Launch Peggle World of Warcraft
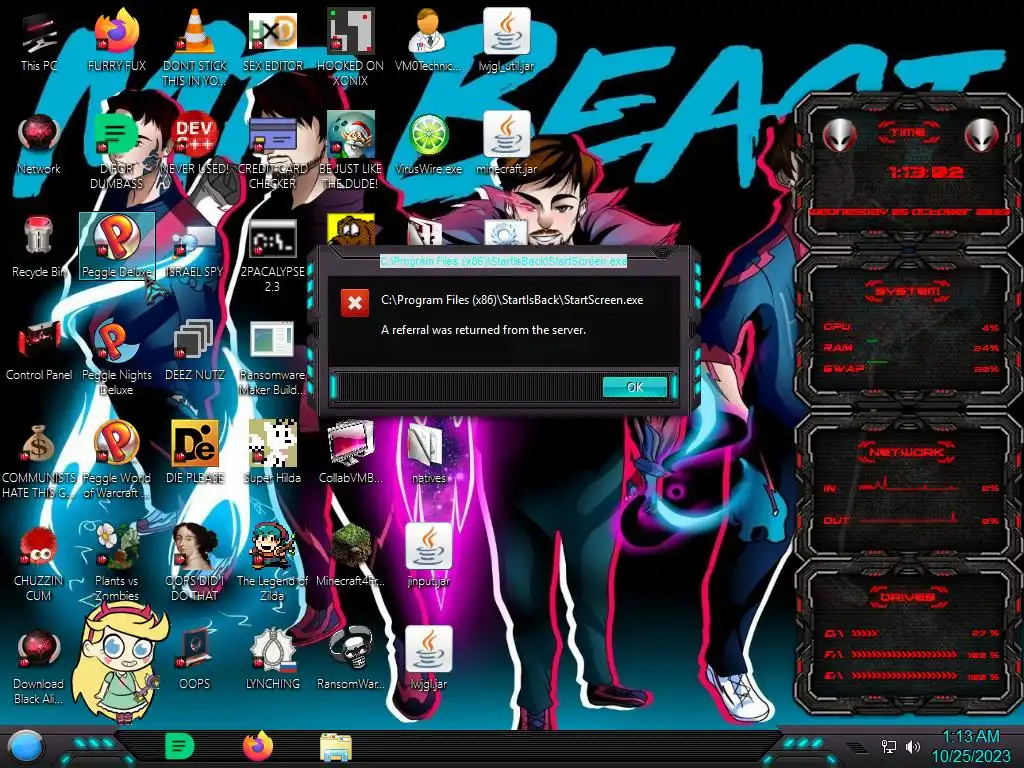The width and height of the screenshot is (1024, 768). click(x=117, y=461)
